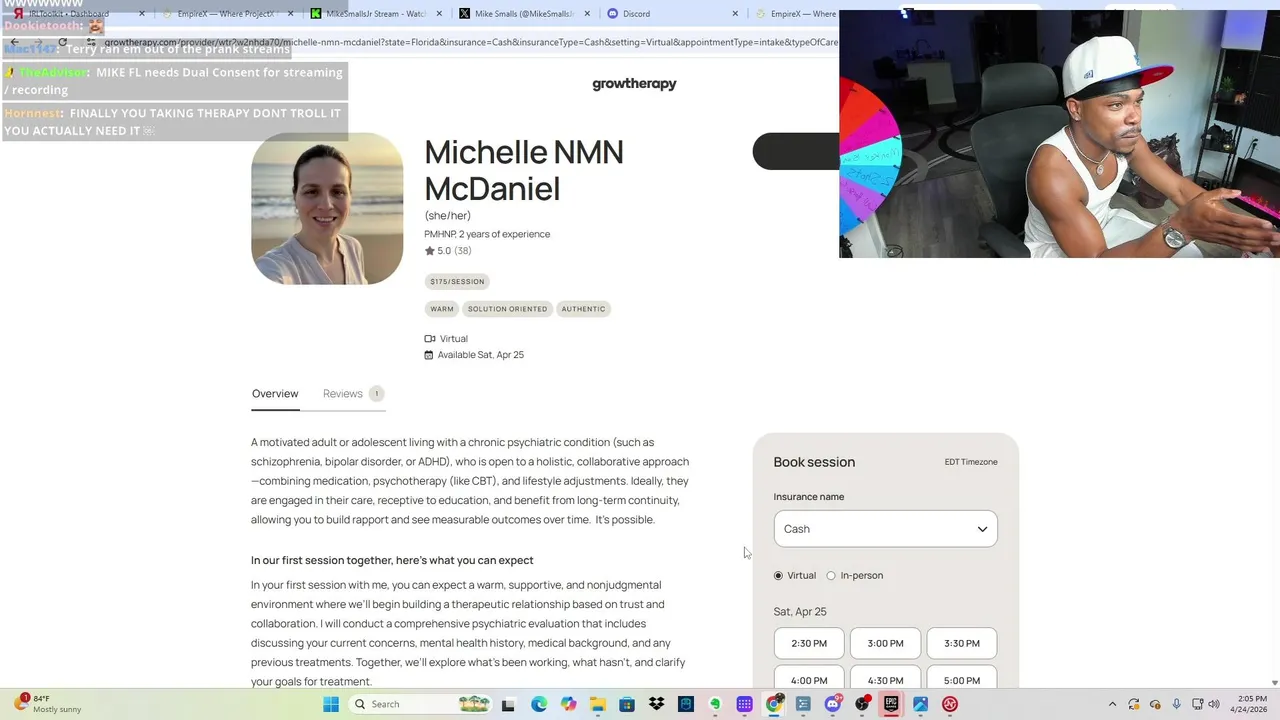The height and width of the screenshot is (720, 1280).
Task: Click the growtherapy URL address bar
Action: [470, 42]
